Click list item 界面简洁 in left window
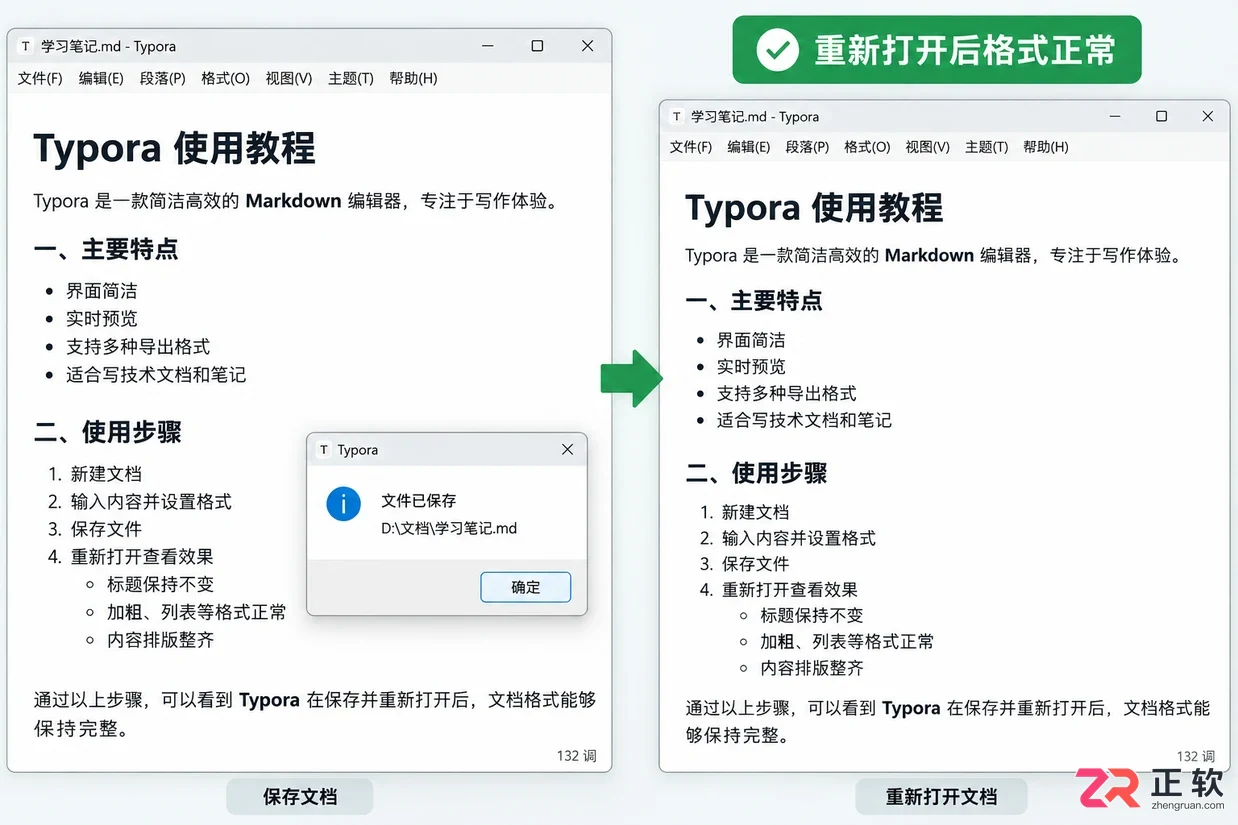This screenshot has width=1238, height=825. pyautogui.click(x=102, y=291)
